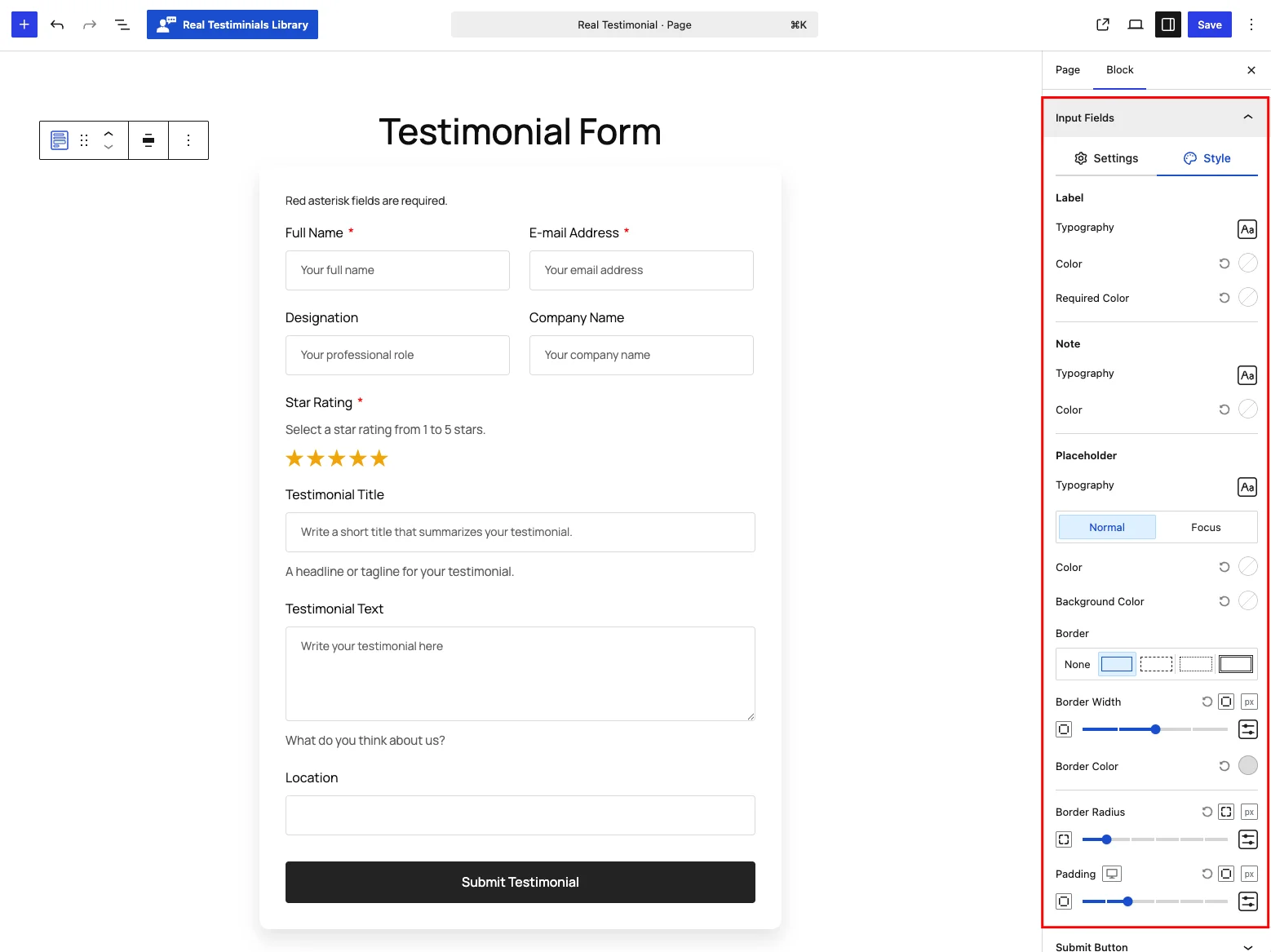This screenshot has height=952, width=1271.
Task: Open Note typography settings
Action: point(1247,375)
